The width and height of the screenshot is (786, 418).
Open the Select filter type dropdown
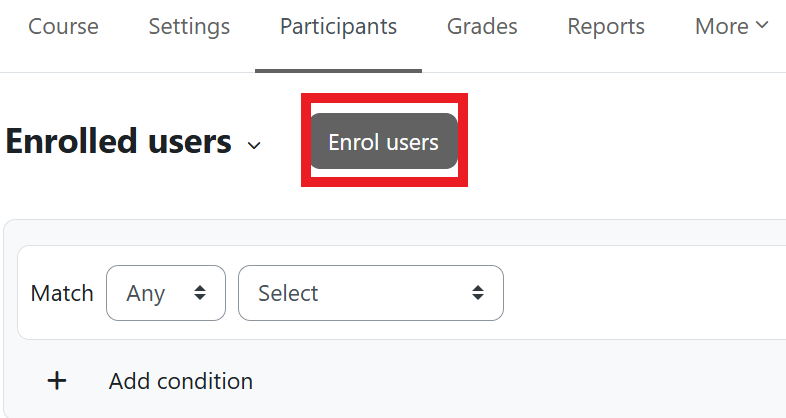pyautogui.click(x=370, y=293)
